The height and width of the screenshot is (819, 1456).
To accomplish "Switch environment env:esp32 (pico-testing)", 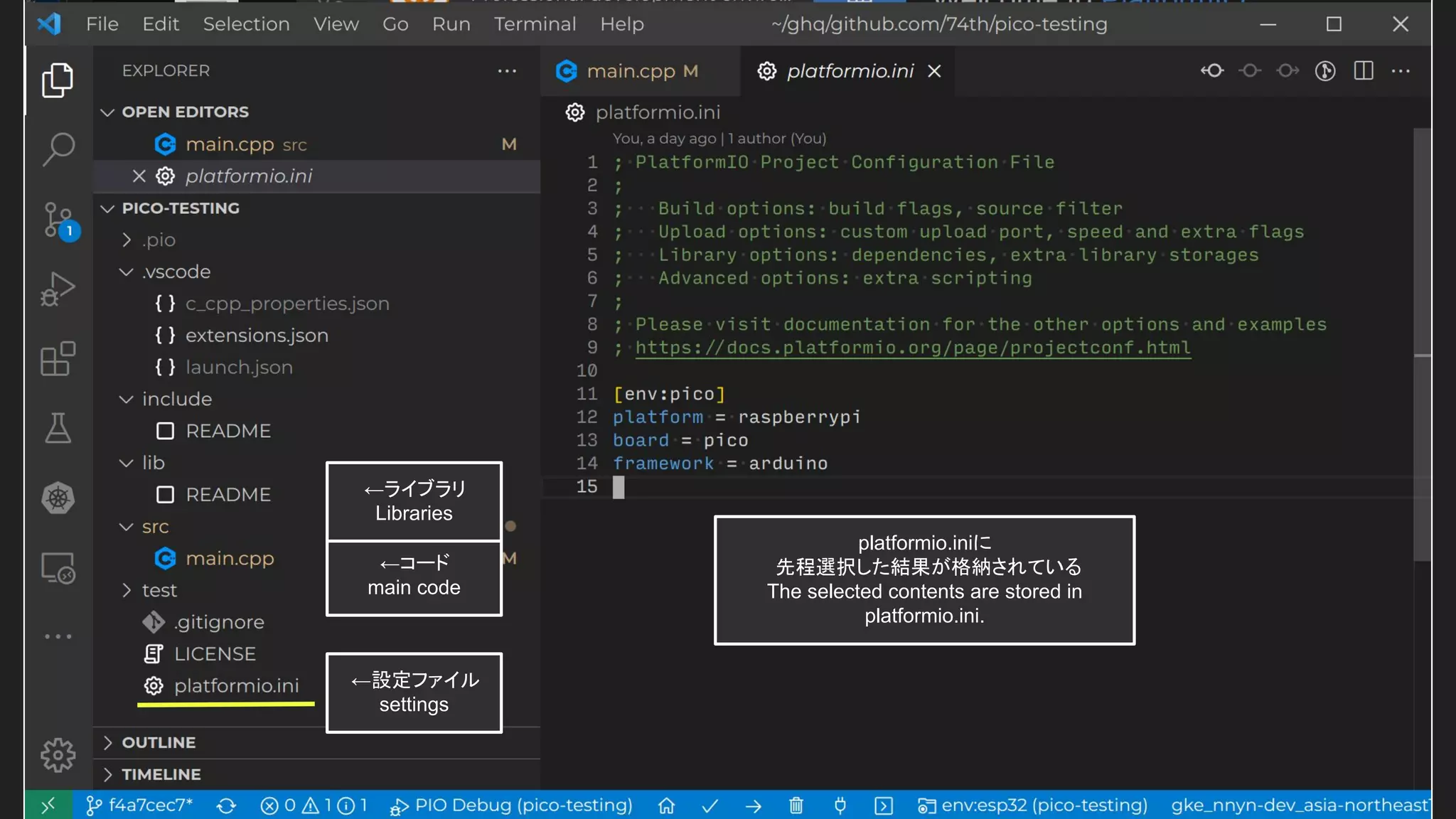I will (x=1033, y=805).
